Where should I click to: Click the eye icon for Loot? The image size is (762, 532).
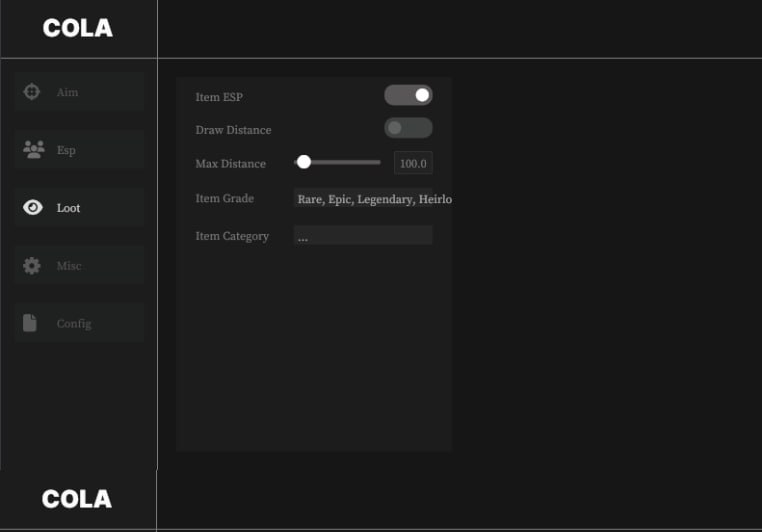(x=33, y=208)
